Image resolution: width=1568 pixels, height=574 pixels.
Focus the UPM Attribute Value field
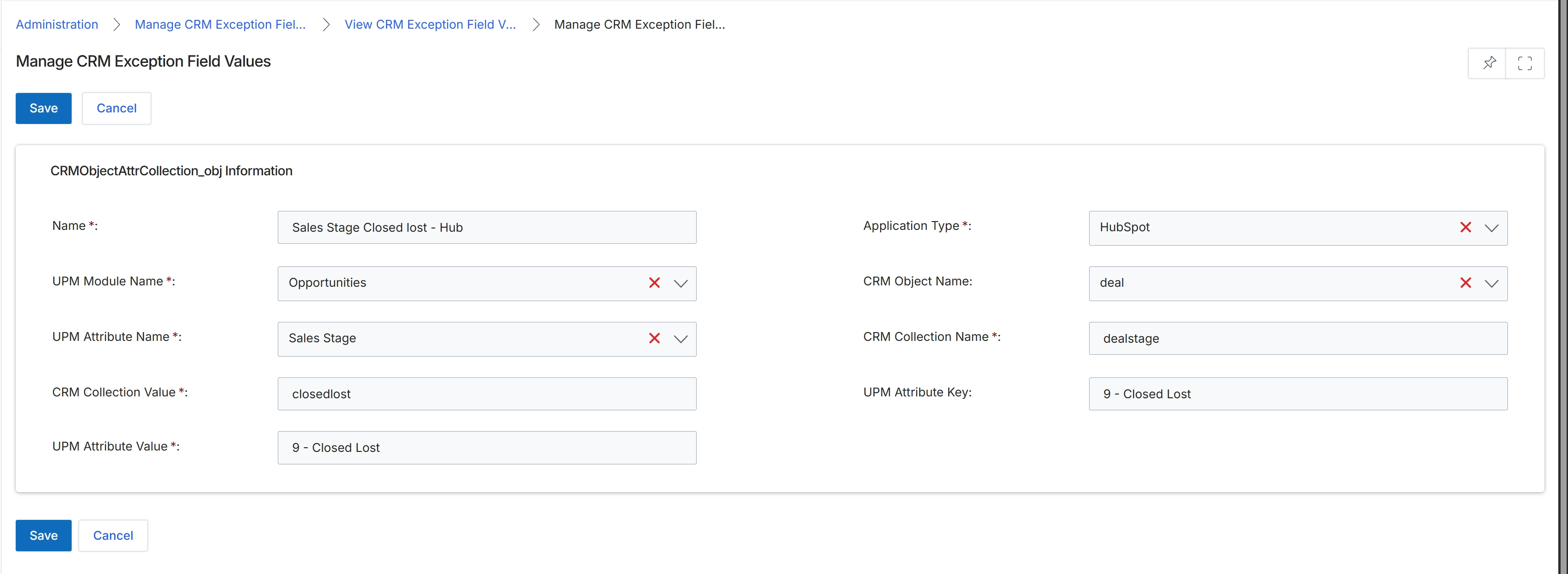coord(487,448)
